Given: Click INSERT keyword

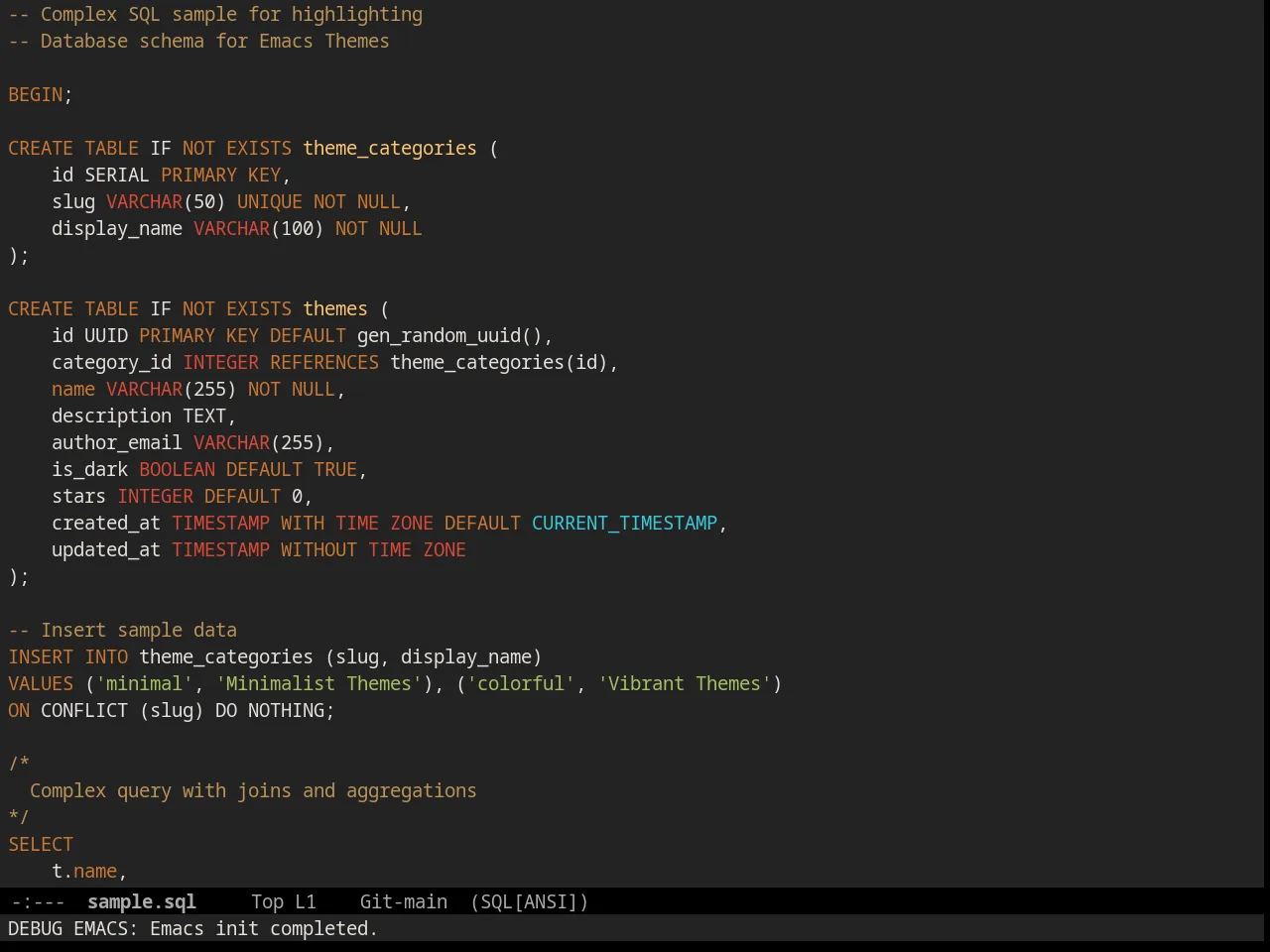Looking at the screenshot, I should (41, 656).
